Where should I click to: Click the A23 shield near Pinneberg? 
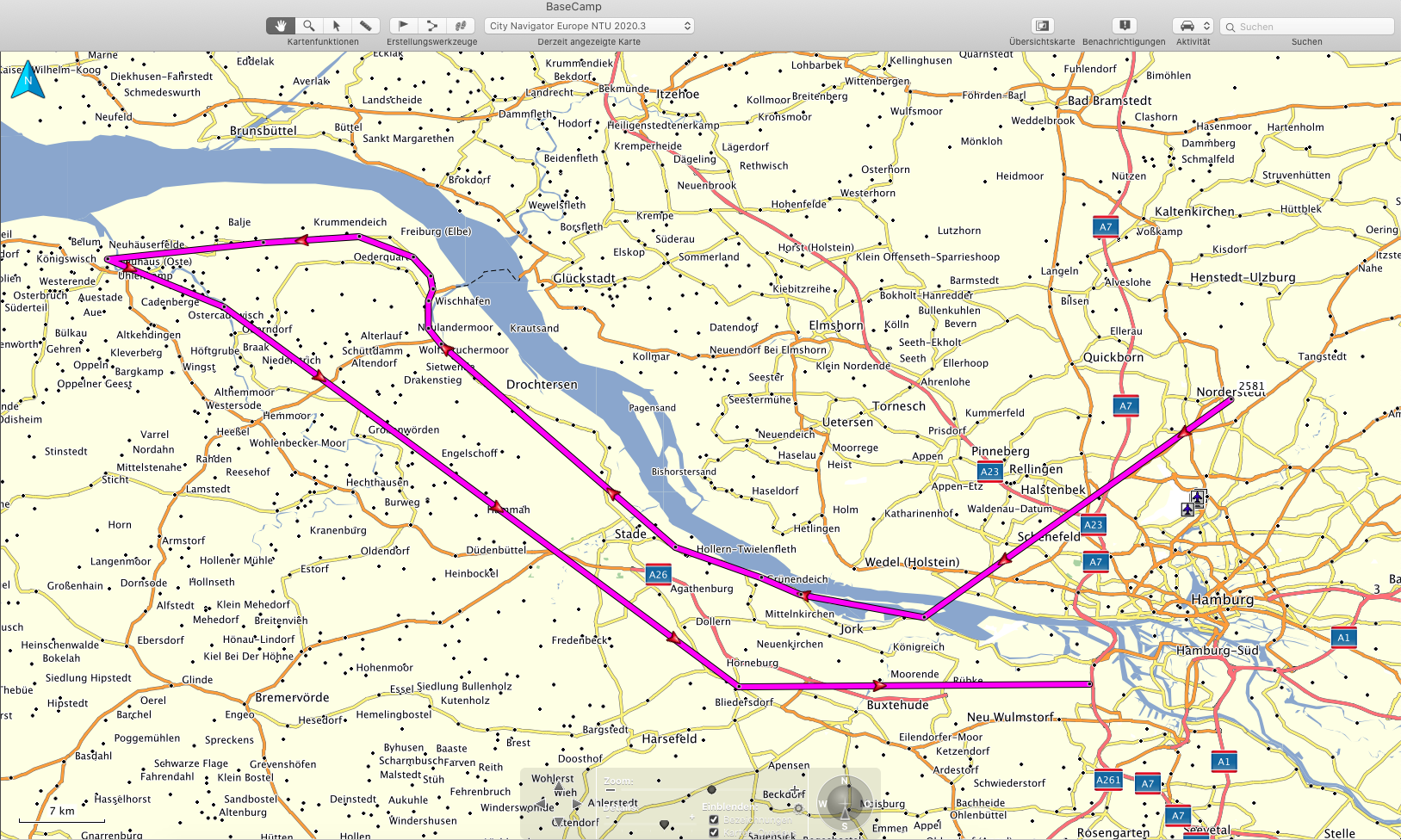(x=989, y=471)
